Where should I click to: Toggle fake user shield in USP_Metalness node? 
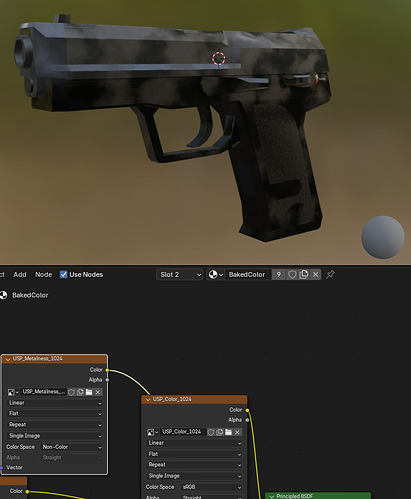71,392
